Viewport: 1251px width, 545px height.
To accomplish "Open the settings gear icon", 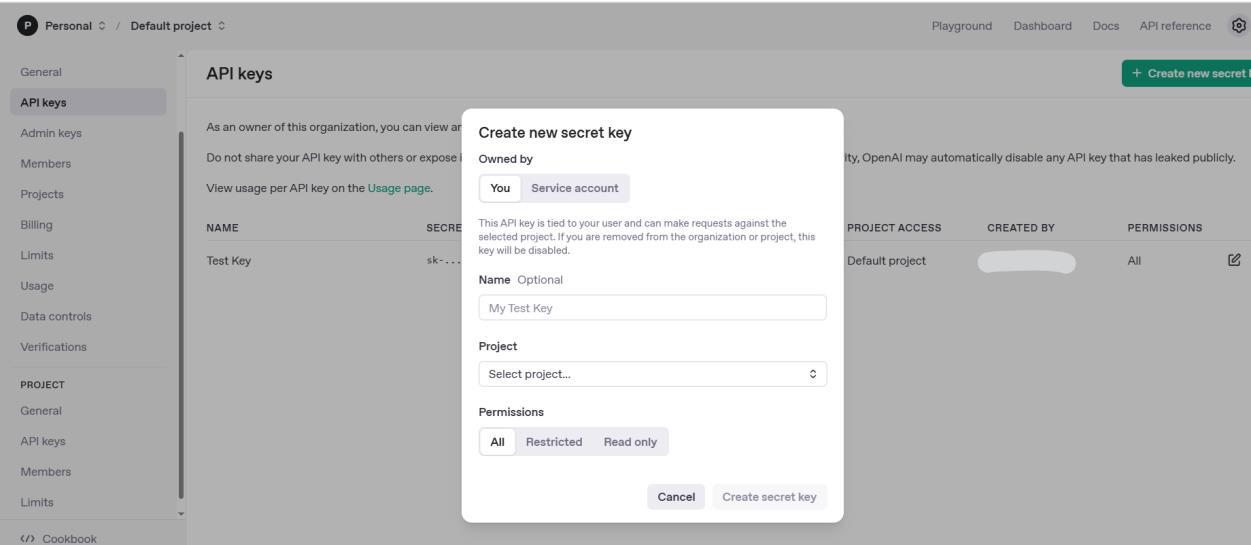I will 1240,25.
